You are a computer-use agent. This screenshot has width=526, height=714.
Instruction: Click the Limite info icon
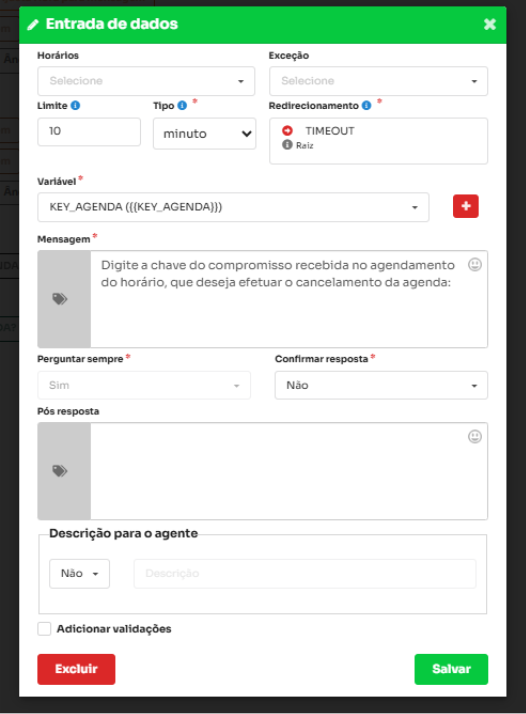[76, 106]
